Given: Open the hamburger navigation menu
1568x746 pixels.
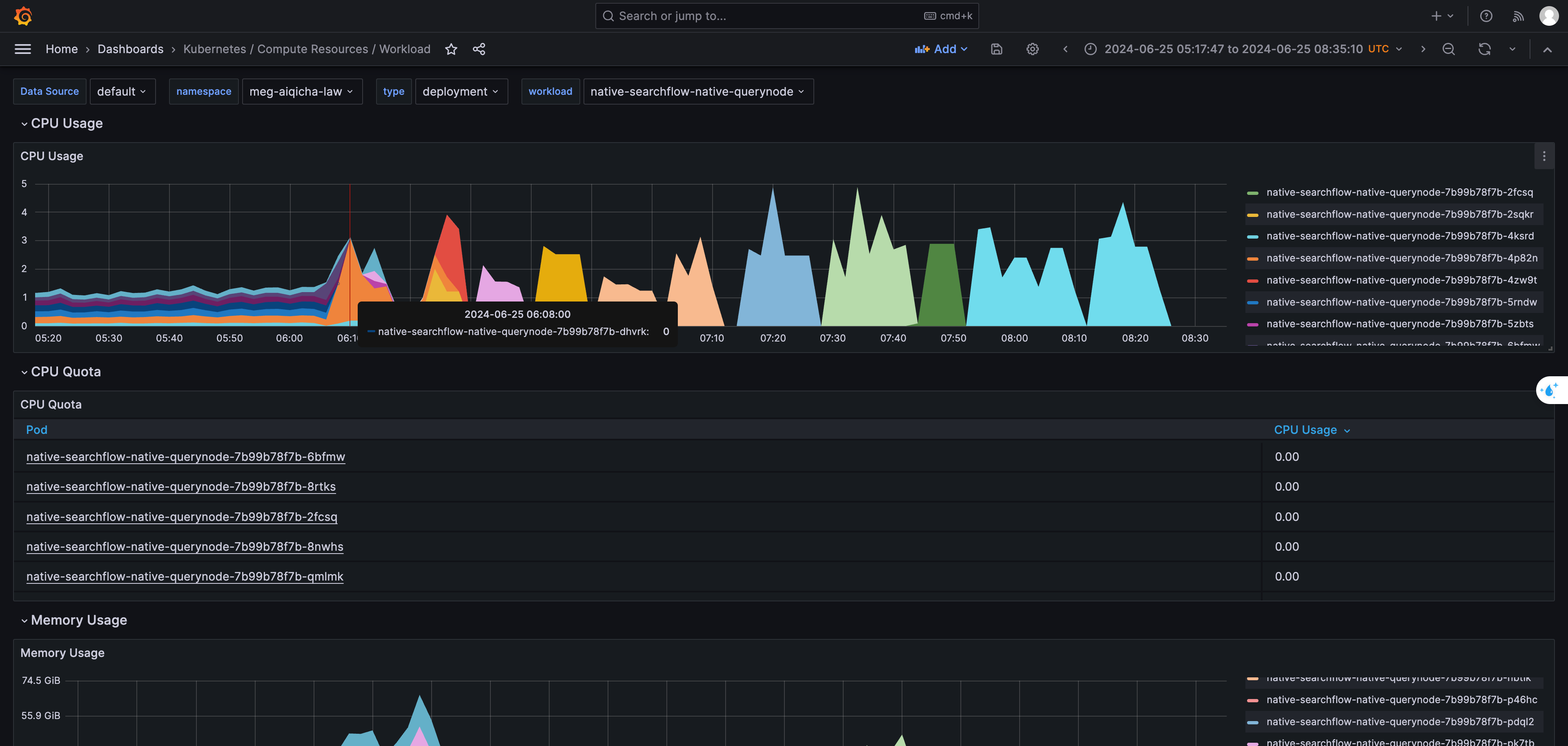Looking at the screenshot, I should click(x=22, y=49).
